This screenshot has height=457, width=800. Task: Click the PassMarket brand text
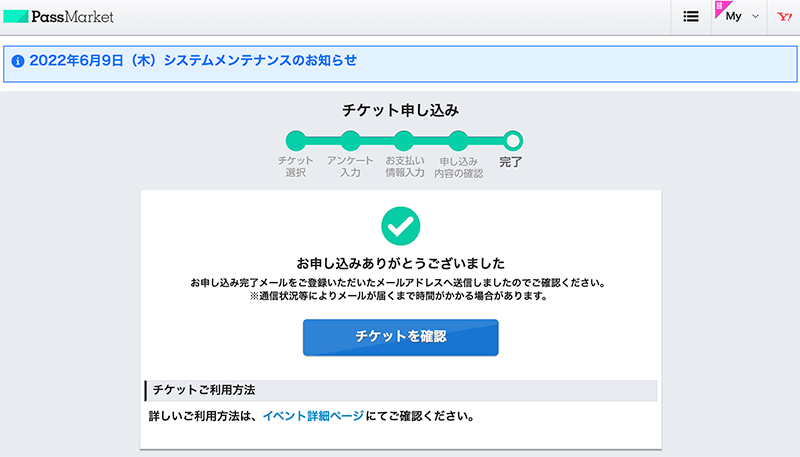pos(72,17)
